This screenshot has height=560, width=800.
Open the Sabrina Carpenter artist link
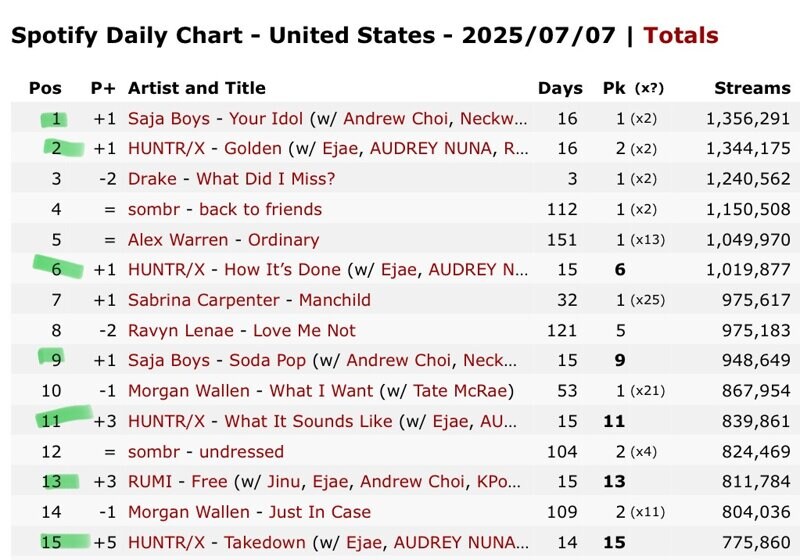[x=204, y=300]
